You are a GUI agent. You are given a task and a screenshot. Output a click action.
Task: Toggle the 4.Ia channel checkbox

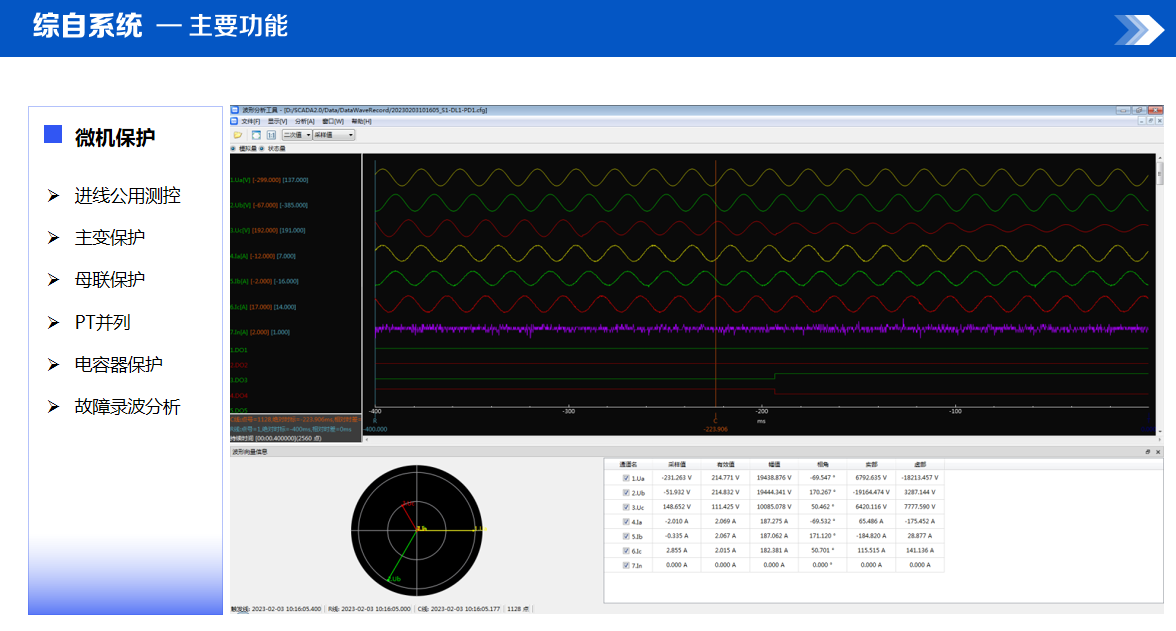[x=626, y=522]
